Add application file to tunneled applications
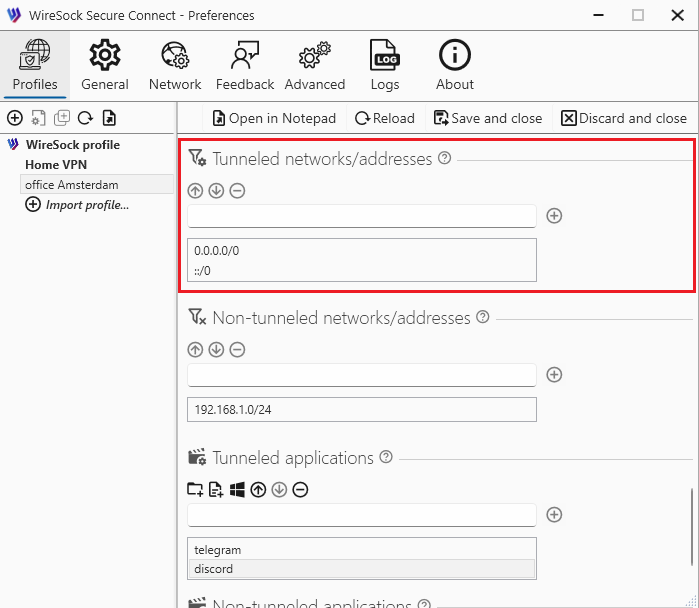 point(216,490)
